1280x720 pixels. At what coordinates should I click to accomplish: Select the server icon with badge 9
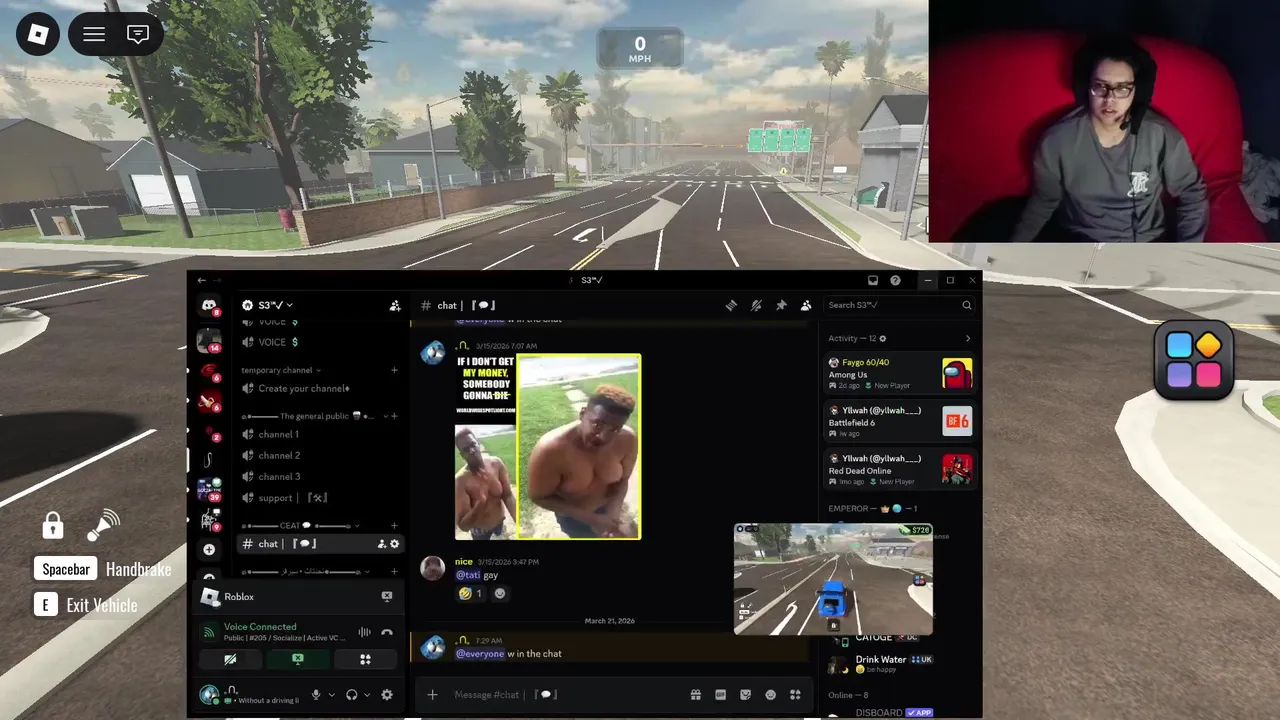(x=209, y=519)
